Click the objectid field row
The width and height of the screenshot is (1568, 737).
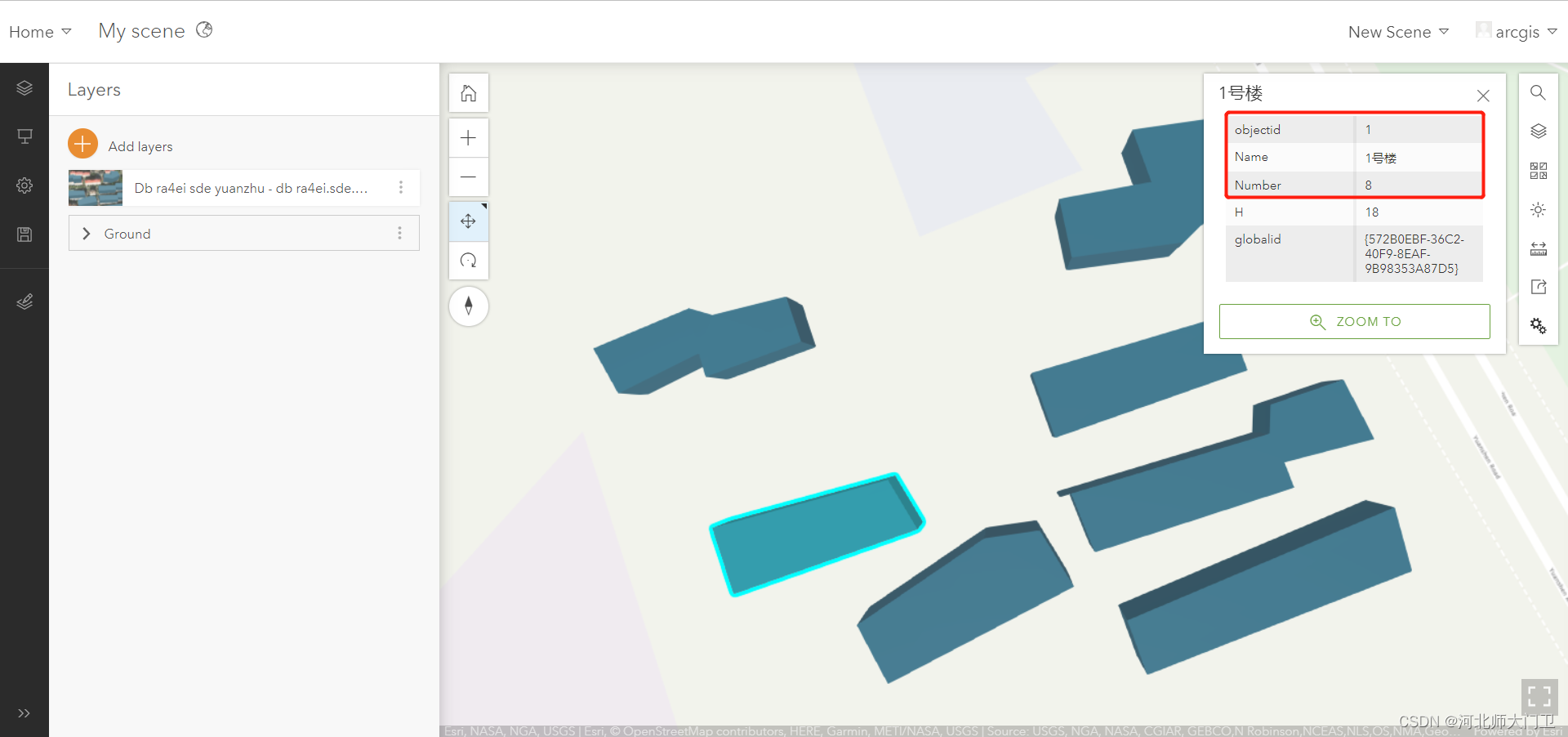(1354, 130)
